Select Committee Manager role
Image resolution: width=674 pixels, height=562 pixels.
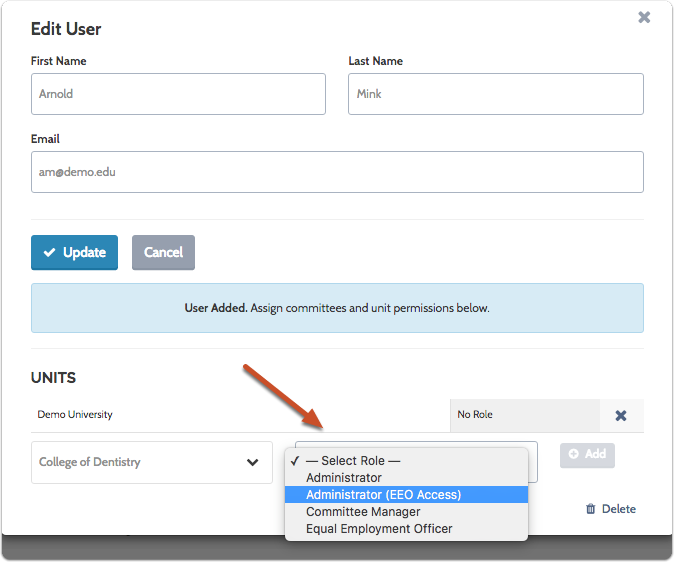[406, 512]
